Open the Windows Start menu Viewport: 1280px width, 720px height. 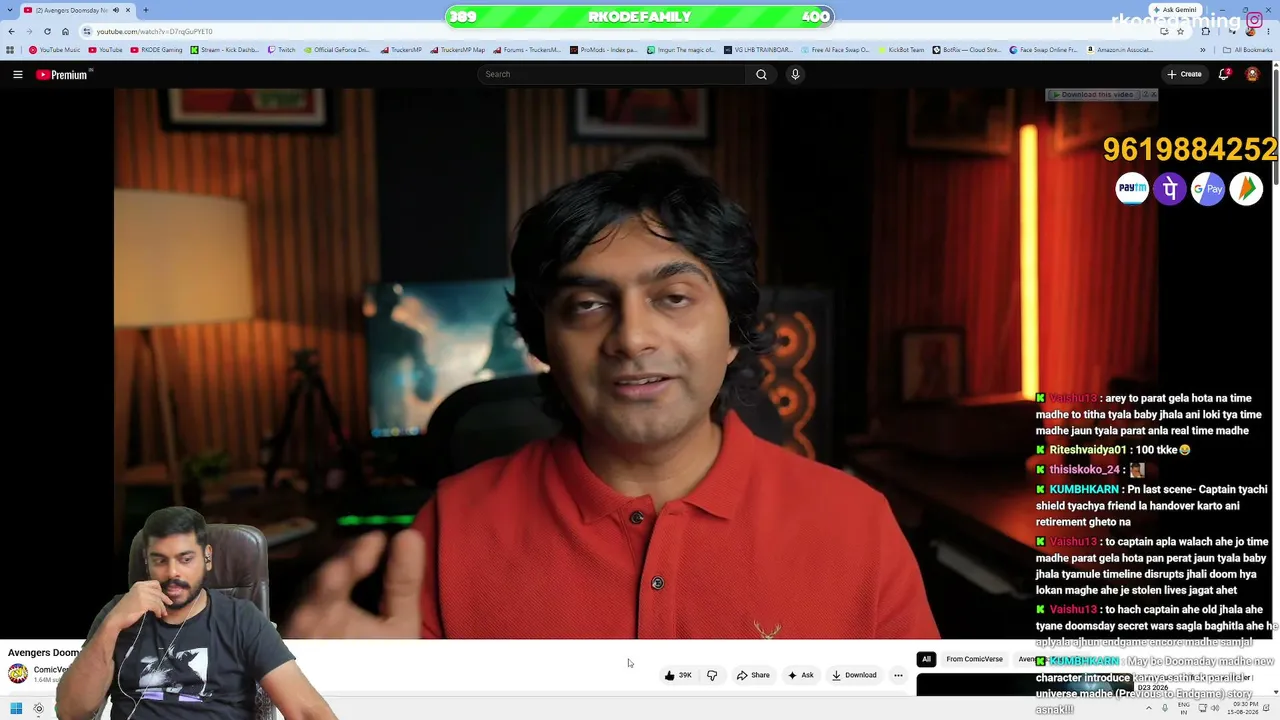coord(16,709)
